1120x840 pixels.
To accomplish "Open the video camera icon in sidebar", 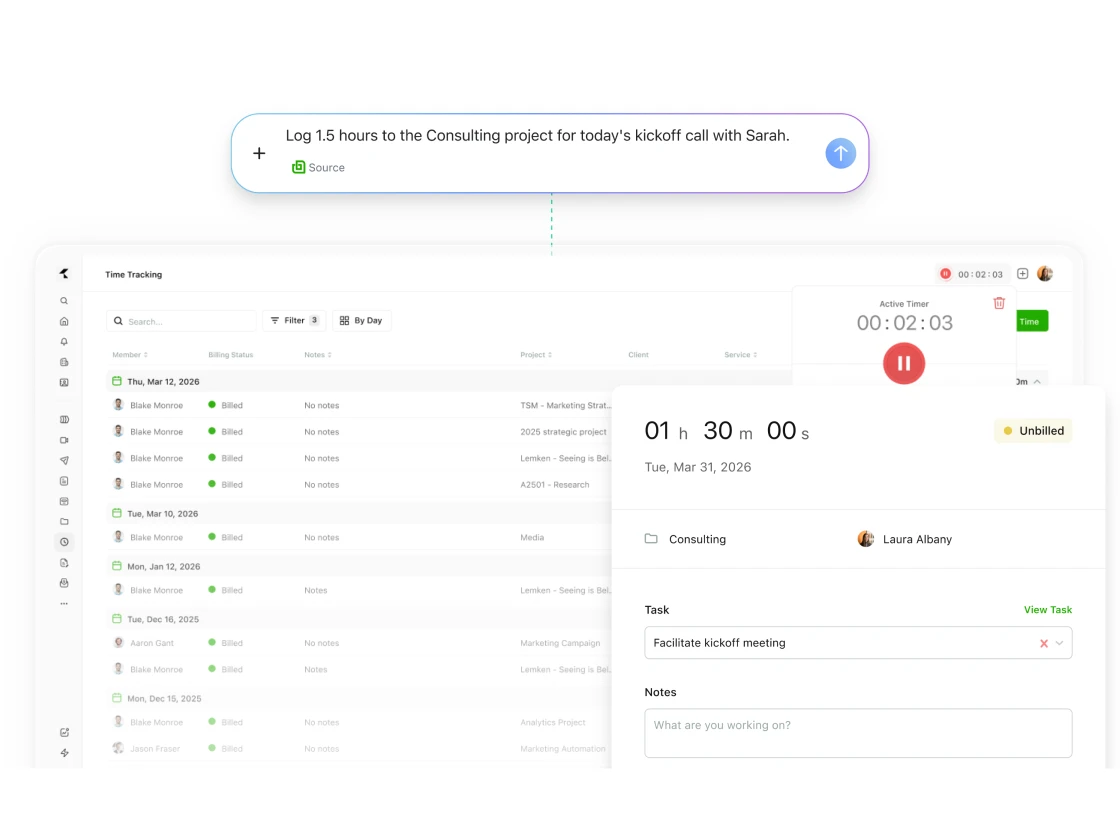I will (64, 440).
